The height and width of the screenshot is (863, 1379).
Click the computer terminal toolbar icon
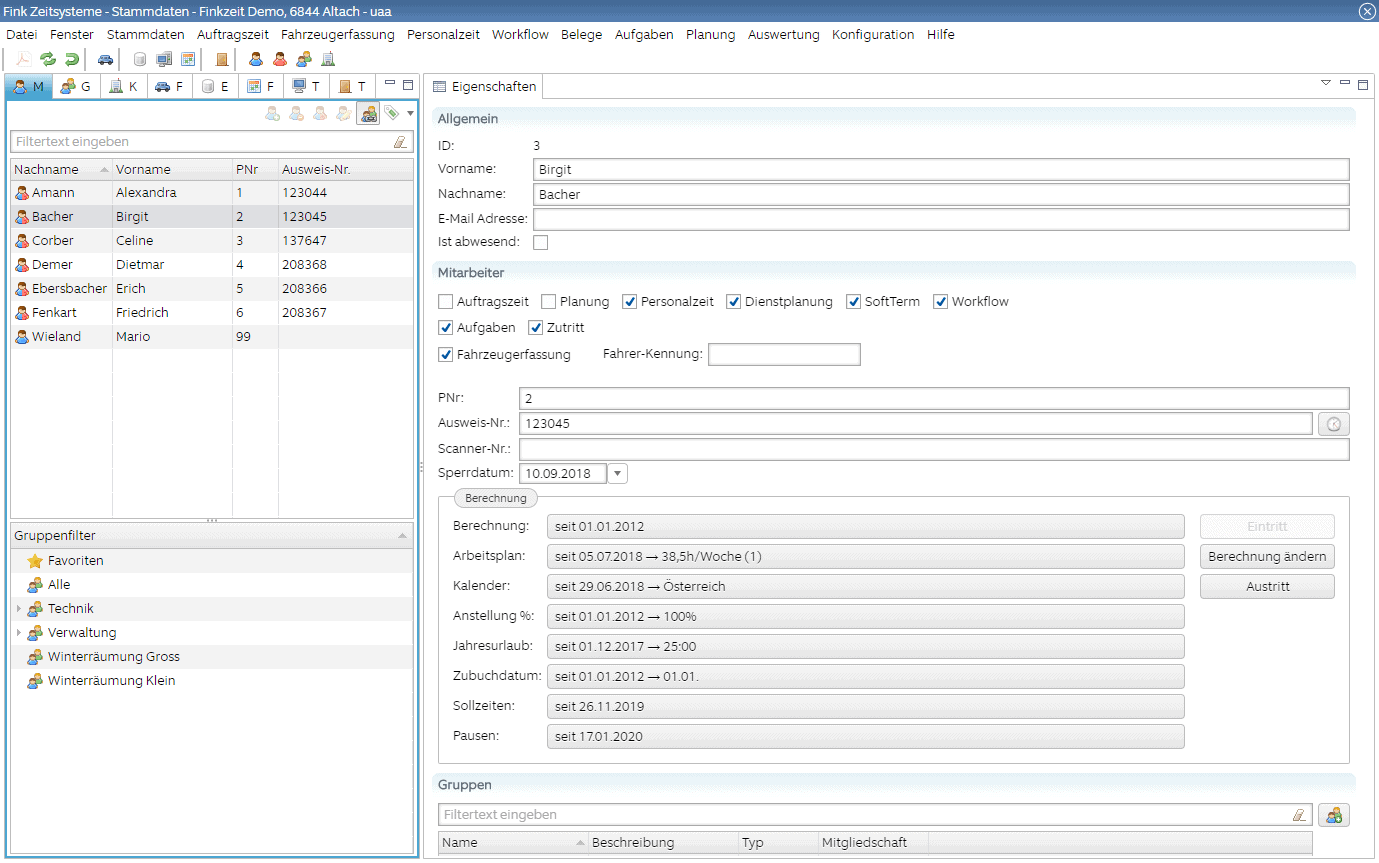[164, 59]
